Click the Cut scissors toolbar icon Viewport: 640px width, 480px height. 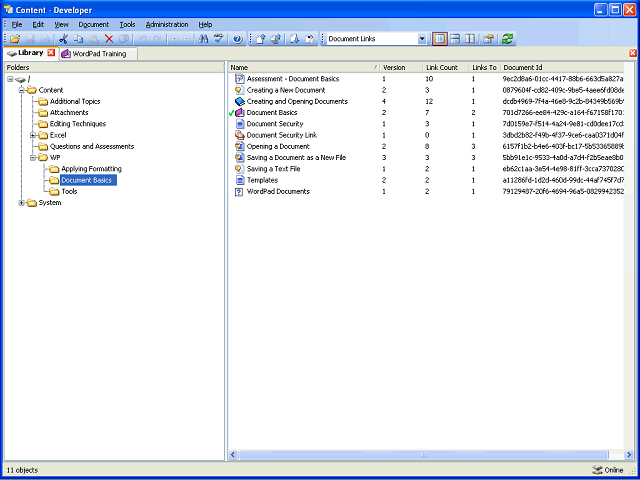tap(63, 39)
